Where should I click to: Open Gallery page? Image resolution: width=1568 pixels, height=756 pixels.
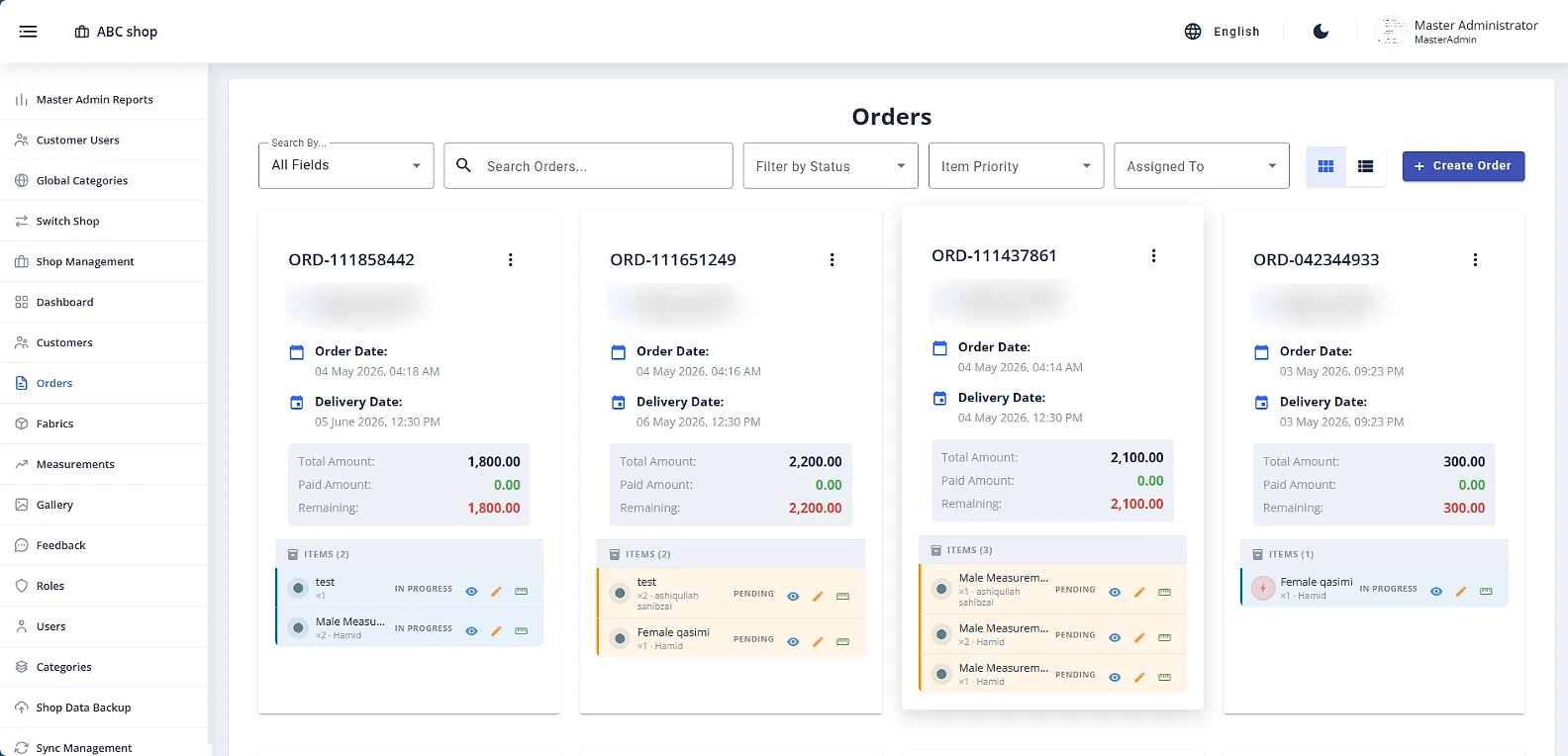[104, 505]
